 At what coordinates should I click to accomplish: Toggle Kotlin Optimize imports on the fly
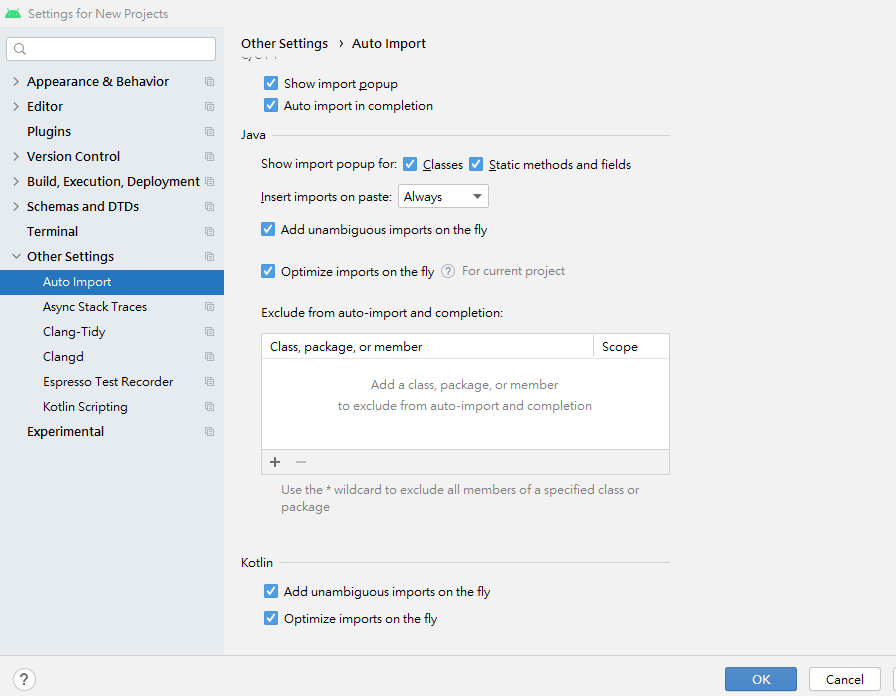tap(271, 618)
